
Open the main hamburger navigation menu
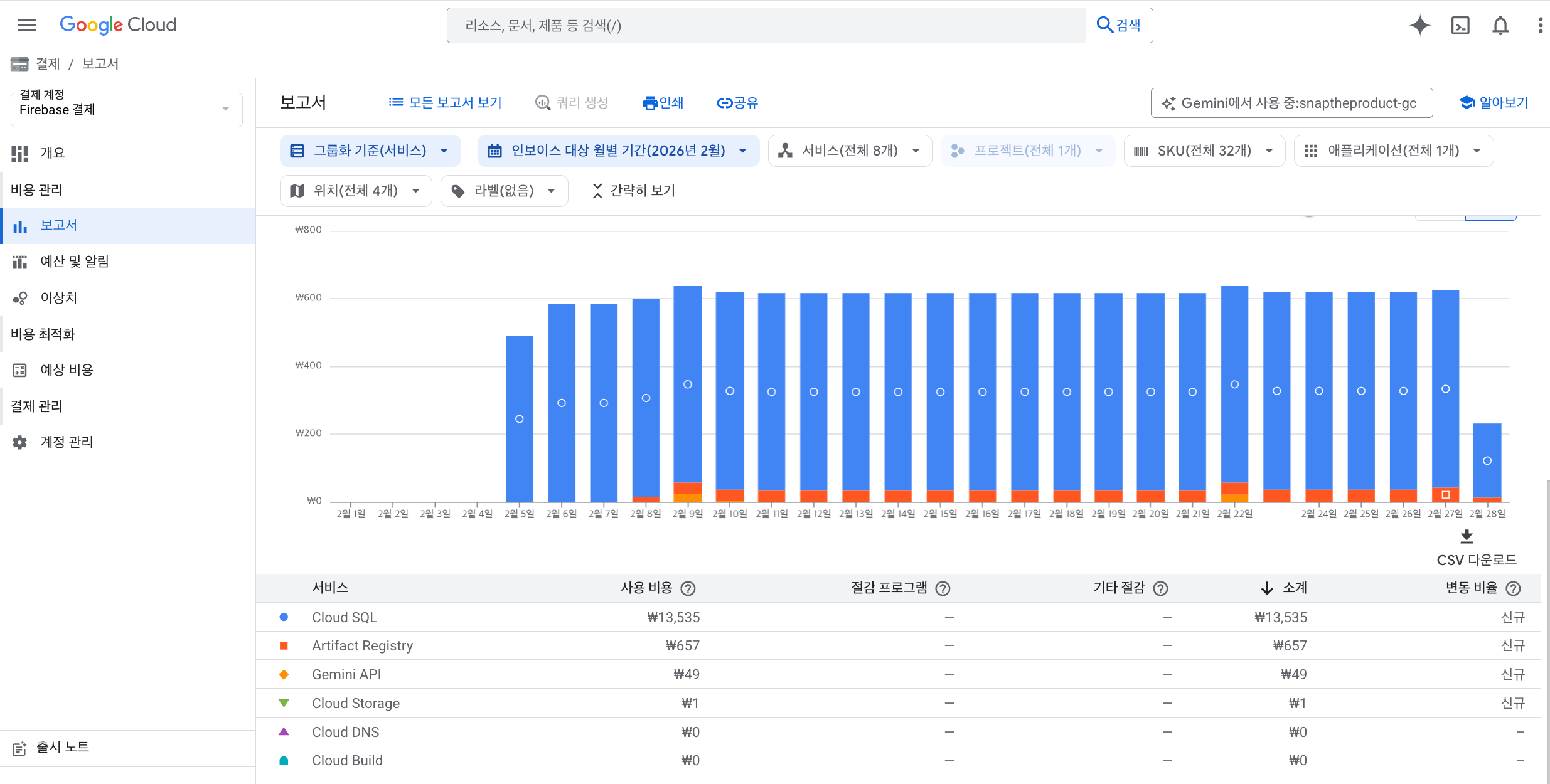(x=26, y=25)
